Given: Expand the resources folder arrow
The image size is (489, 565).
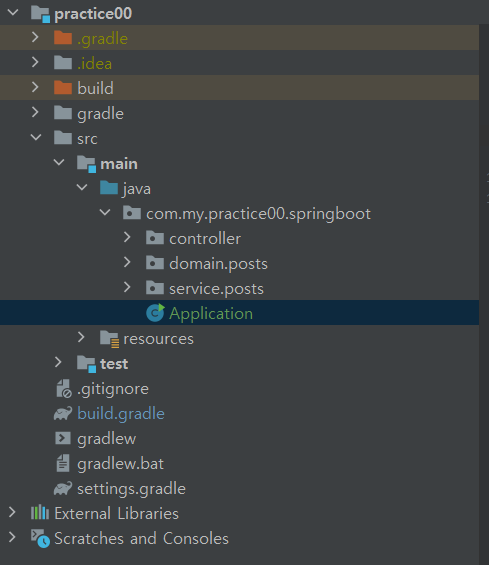Looking at the screenshot, I should [x=81, y=337].
